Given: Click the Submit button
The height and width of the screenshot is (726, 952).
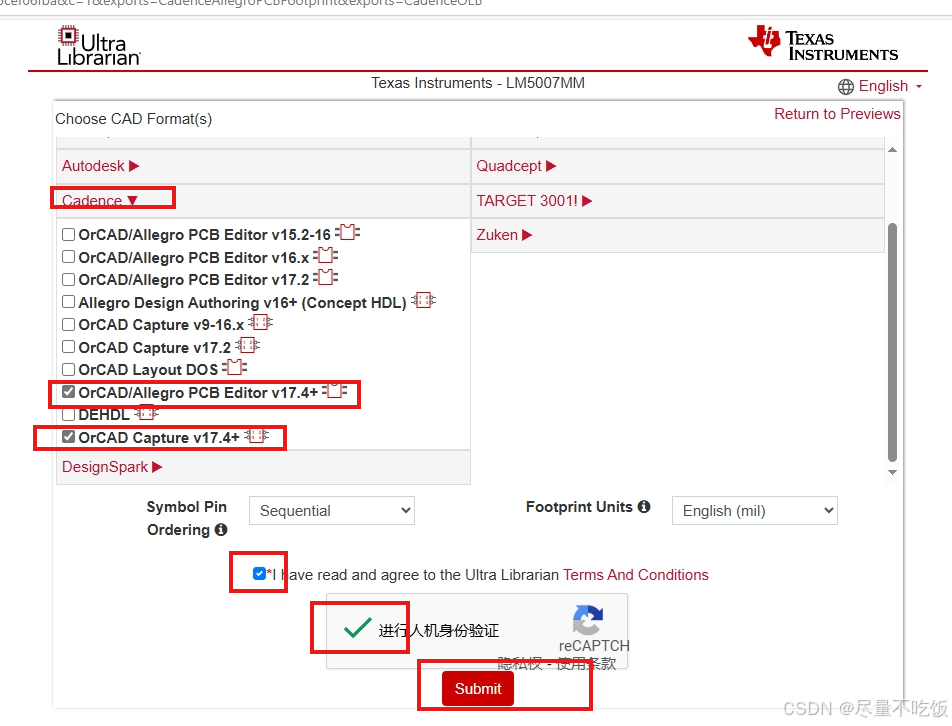Looking at the screenshot, I should [x=478, y=688].
